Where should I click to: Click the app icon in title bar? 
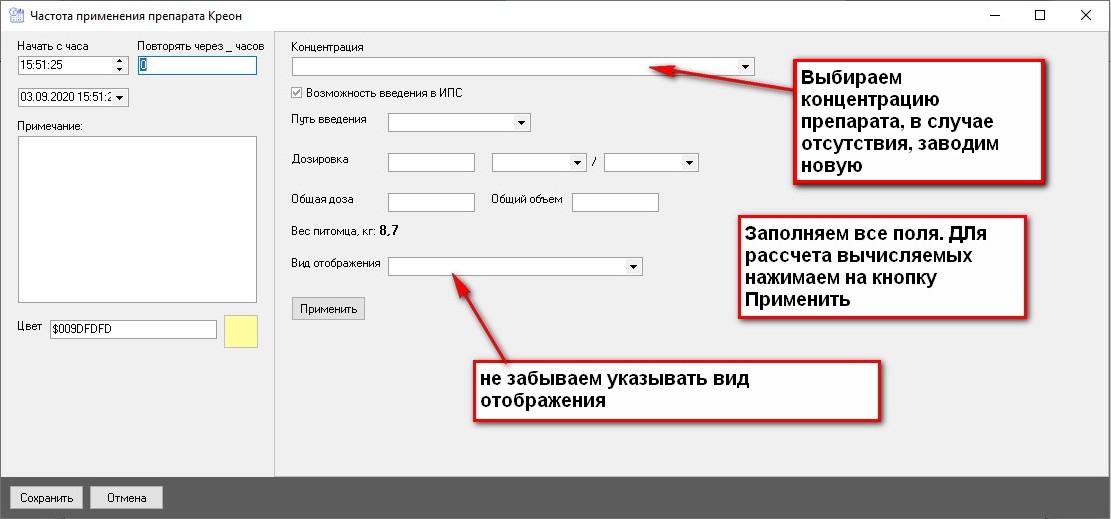15,16
